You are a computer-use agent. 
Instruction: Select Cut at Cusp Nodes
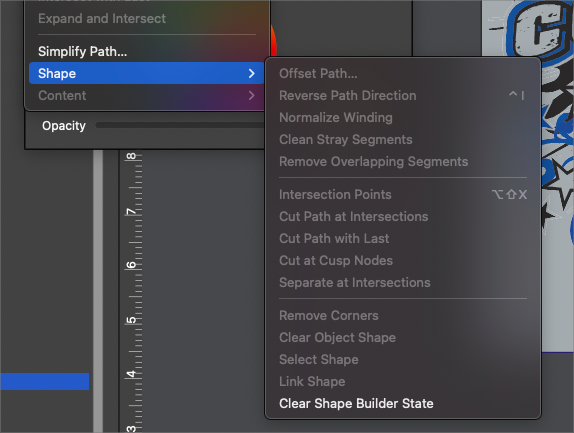point(336,260)
